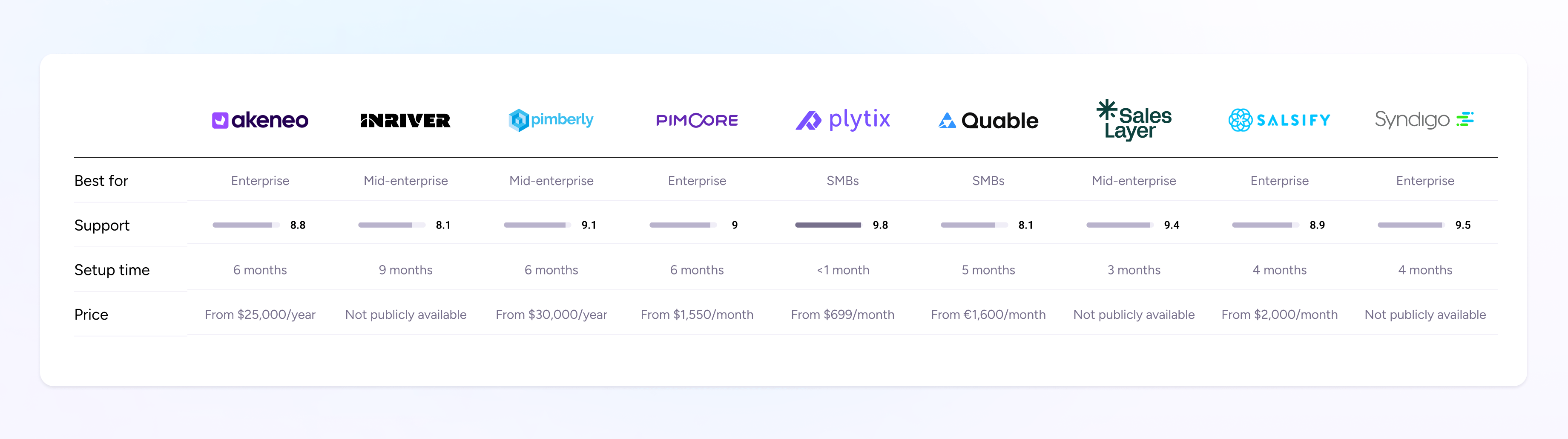The width and height of the screenshot is (1568, 439).
Task: Click the '<1 month' setup time cell
Action: coord(843,270)
